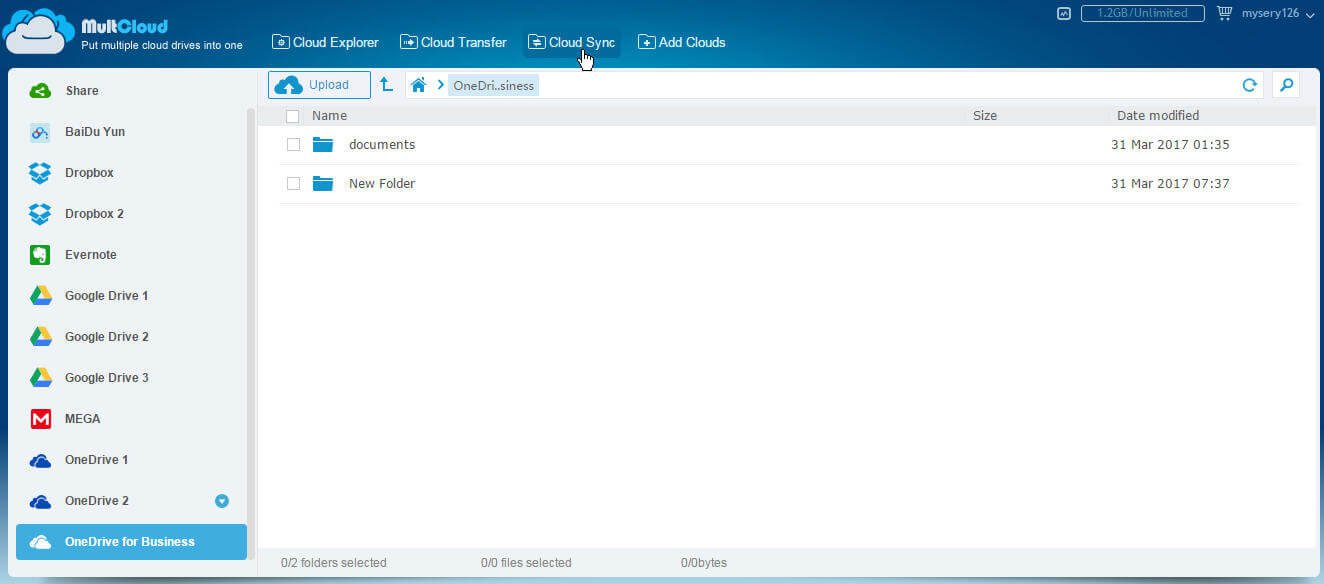Click the MEGA icon in sidebar
Screen dimensions: 1324x584
(40, 419)
